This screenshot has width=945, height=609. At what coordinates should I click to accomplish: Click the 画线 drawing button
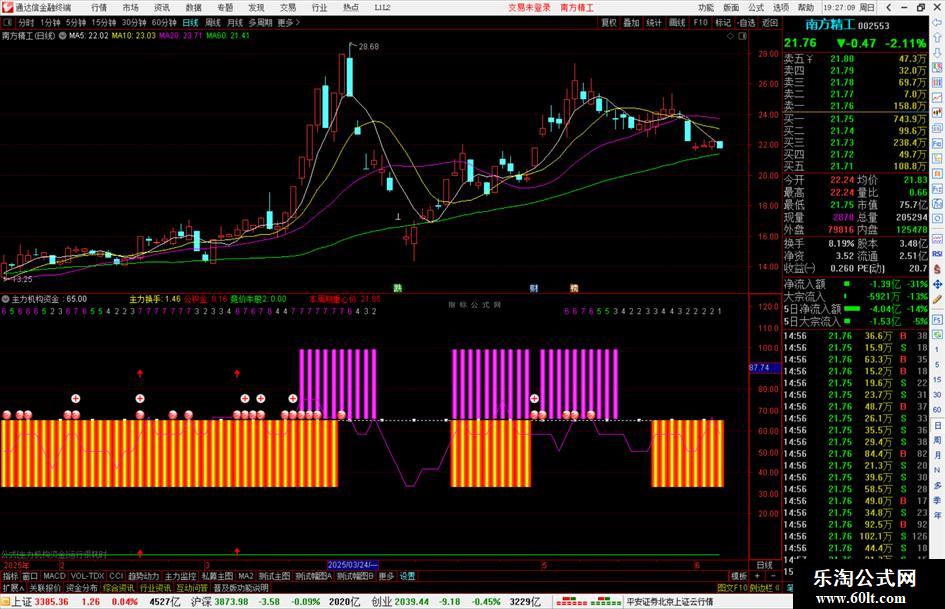(677, 22)
